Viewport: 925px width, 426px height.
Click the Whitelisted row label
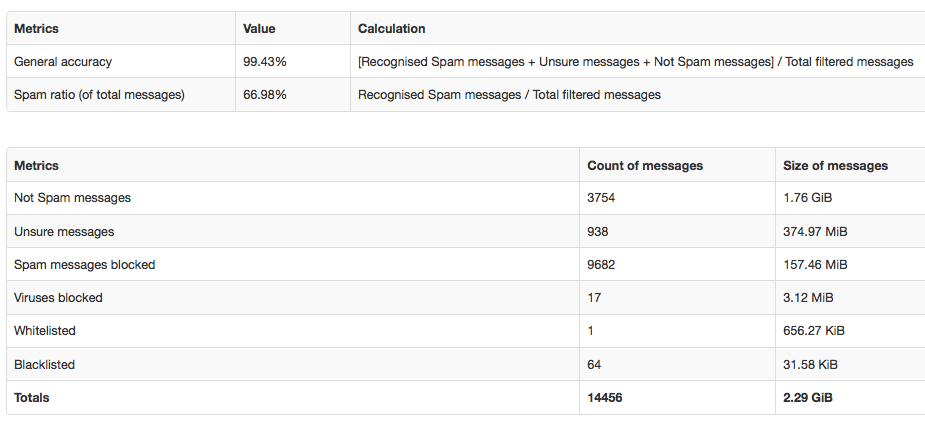(45, 330)
